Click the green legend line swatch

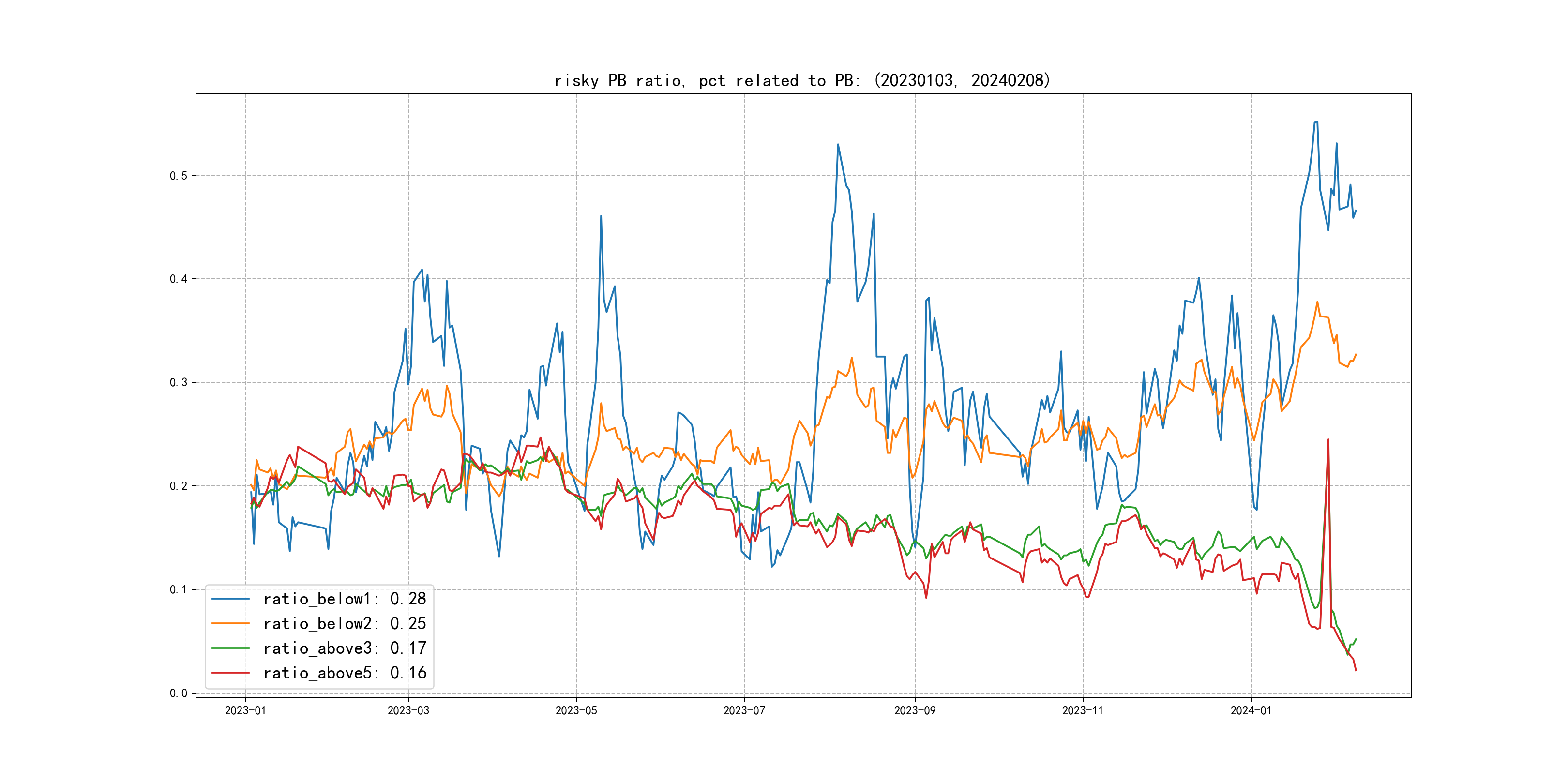click(x=230, y=648)
